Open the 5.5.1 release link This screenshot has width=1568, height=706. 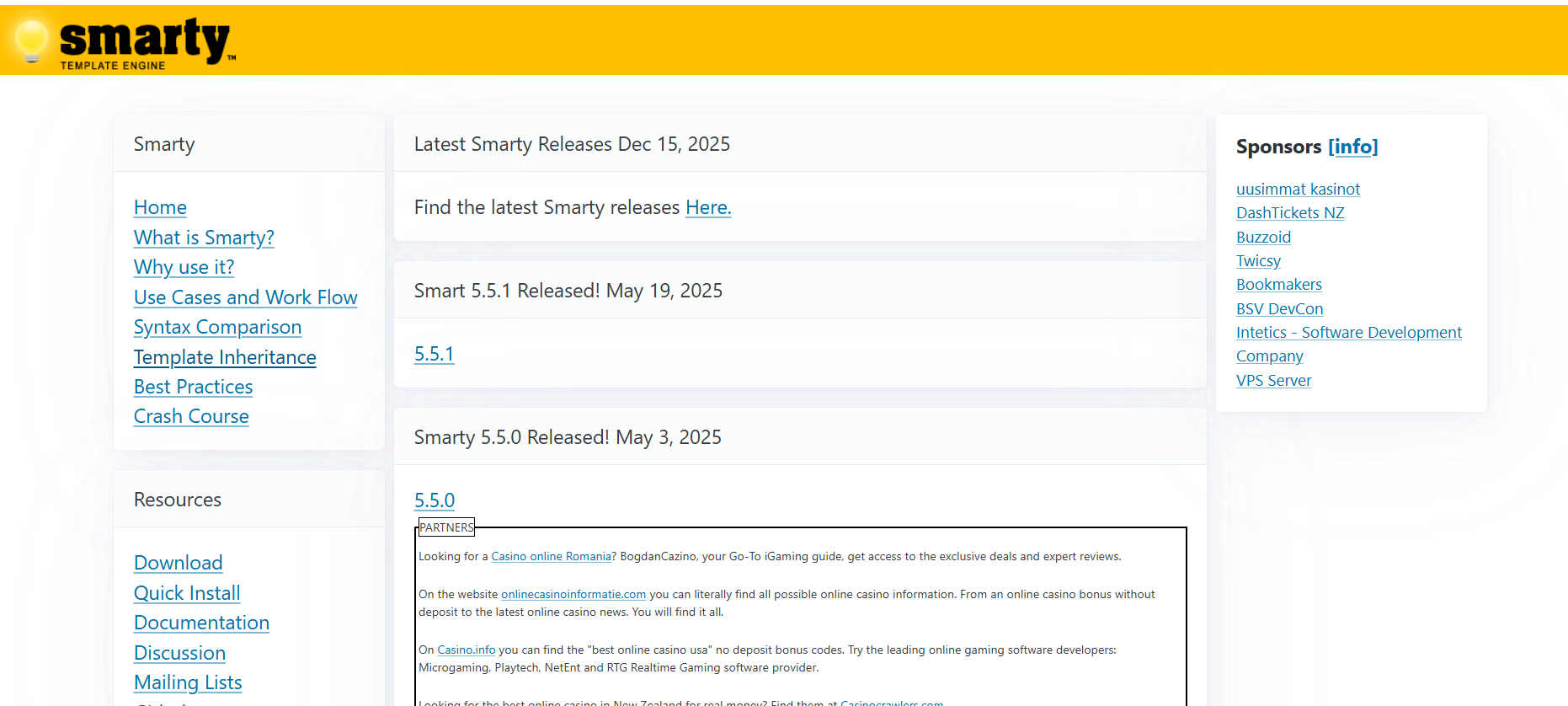tap(434, 354)
